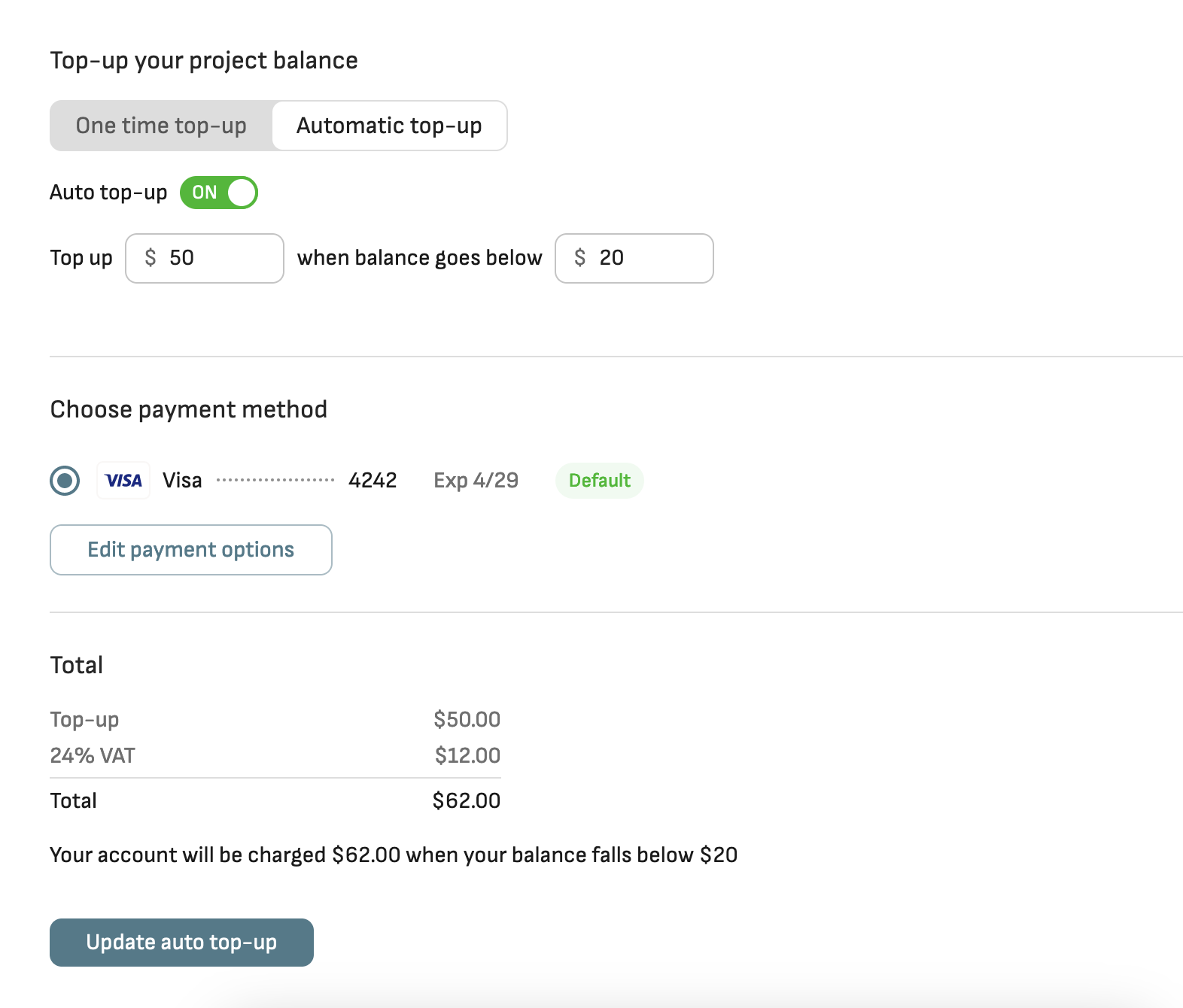
Task: Open Edit payment options
Action: tap(191, 550)
